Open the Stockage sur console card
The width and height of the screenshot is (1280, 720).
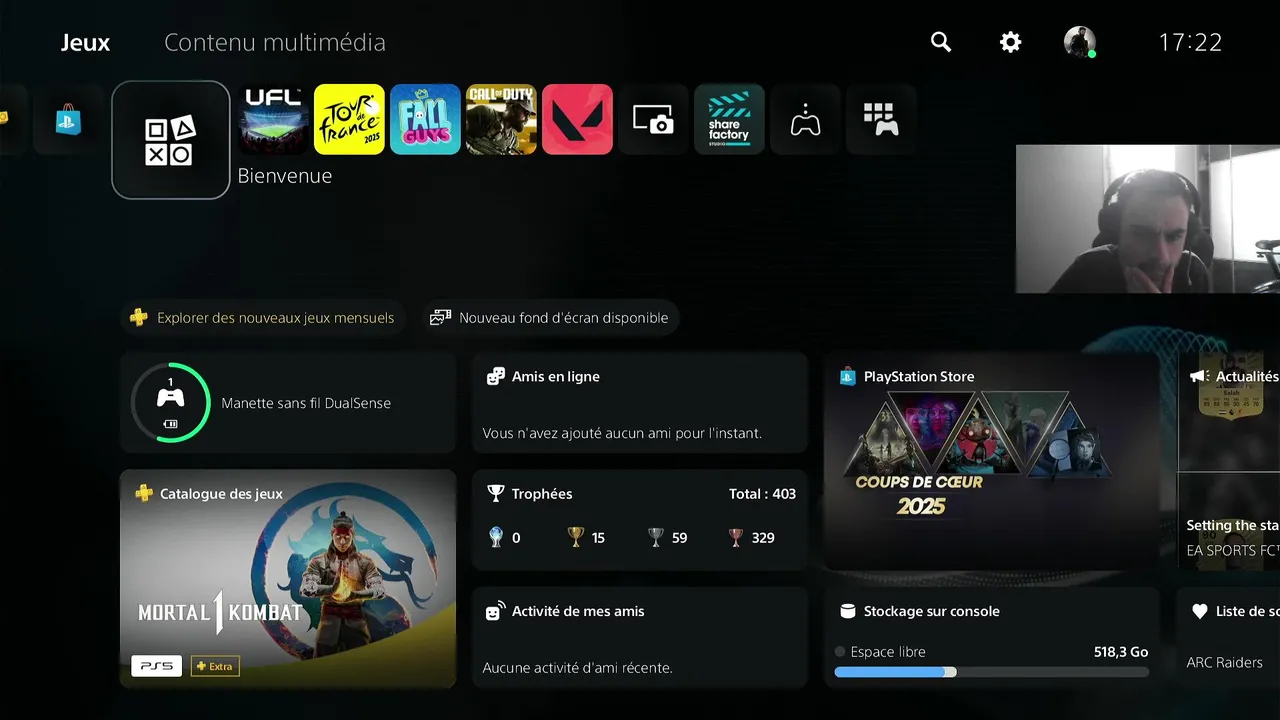tap(992, 637)
